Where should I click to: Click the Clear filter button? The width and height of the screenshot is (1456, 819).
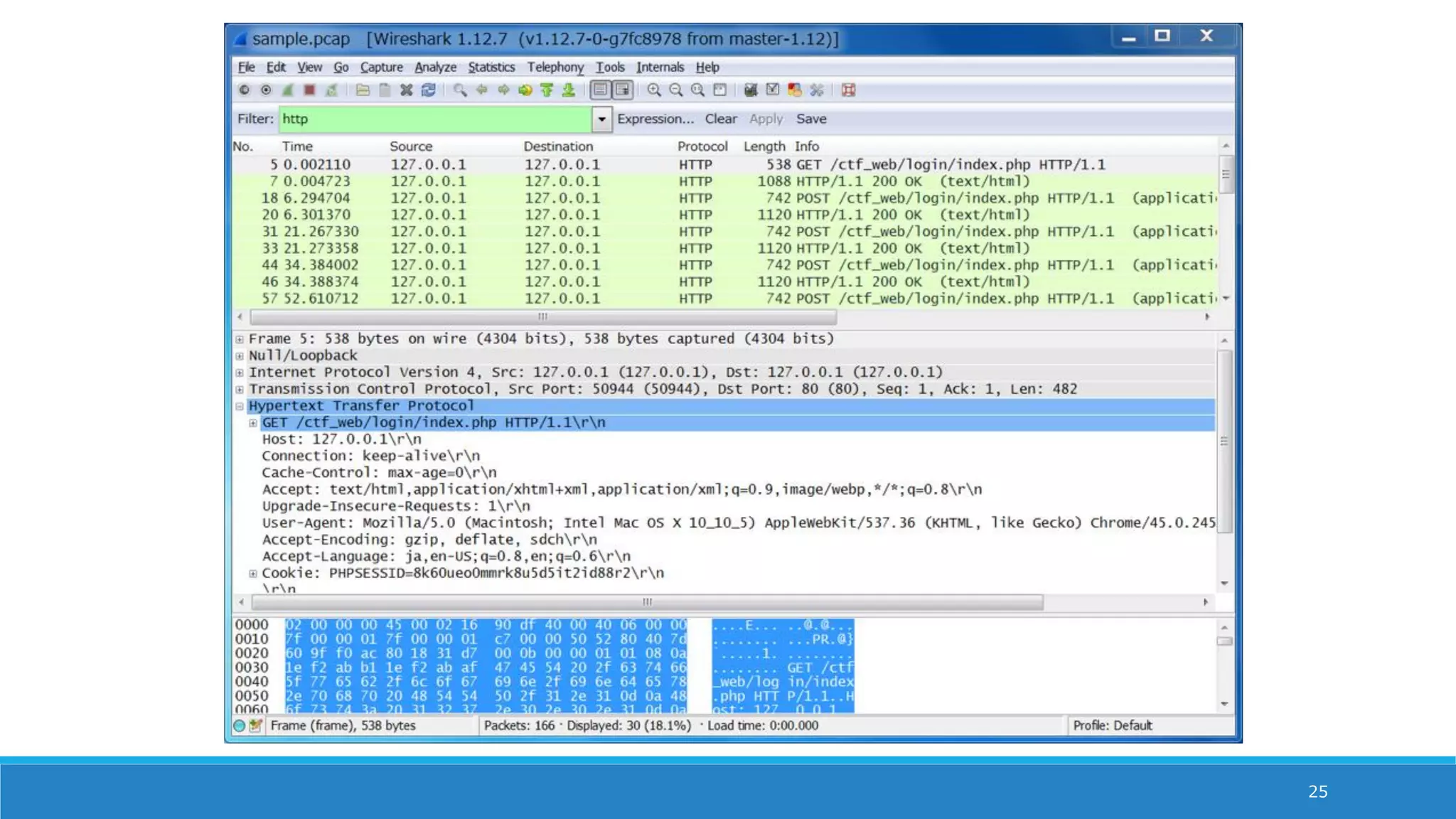click(x=720, y=119)
